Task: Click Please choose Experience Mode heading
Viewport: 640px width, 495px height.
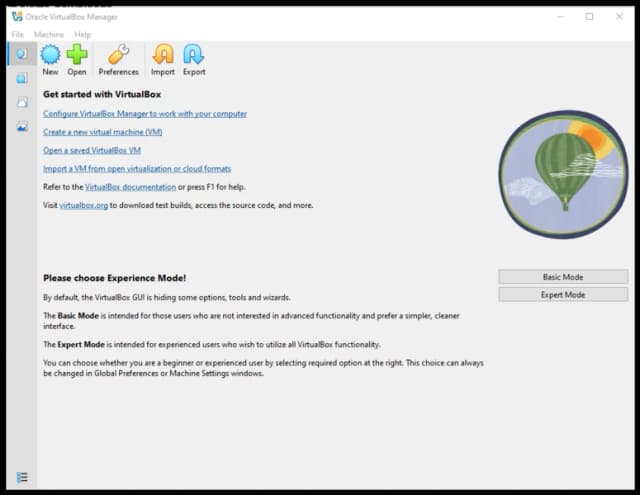Action: [115, 278]
